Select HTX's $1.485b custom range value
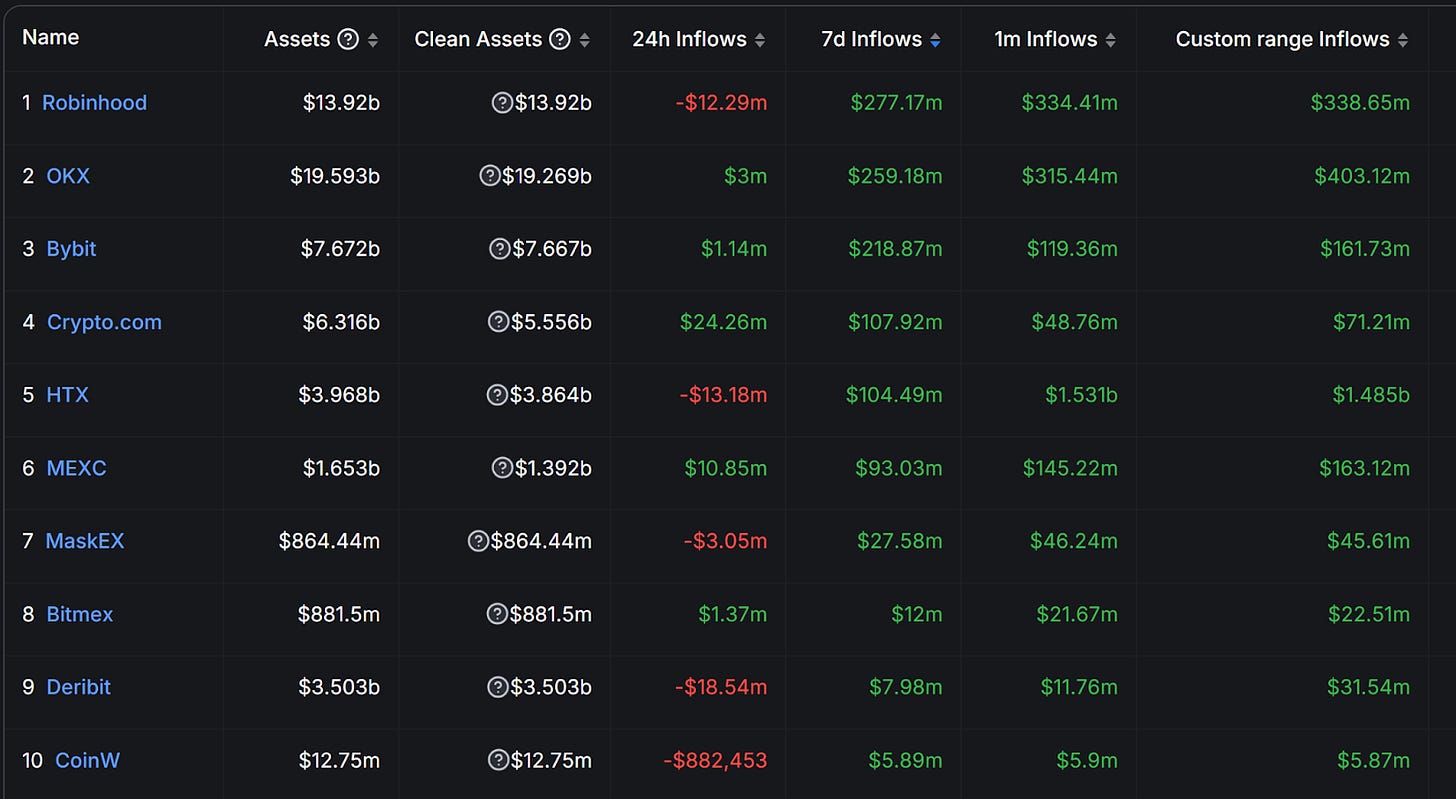The height and width of the screenshot is (799, 1456). (1371, 394)
